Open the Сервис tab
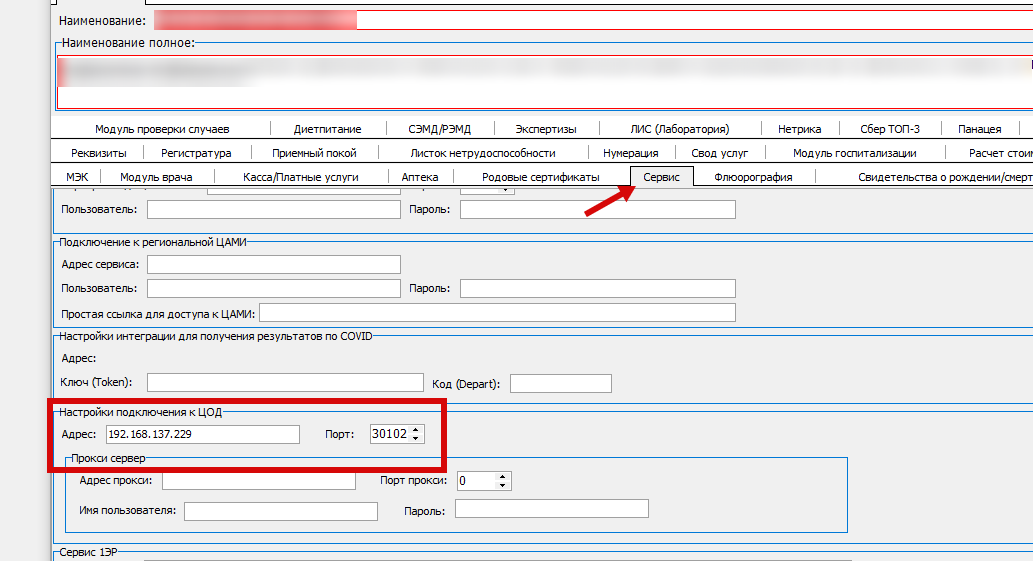The width and height of the screenshot is (1033, 561). (661, 177)
